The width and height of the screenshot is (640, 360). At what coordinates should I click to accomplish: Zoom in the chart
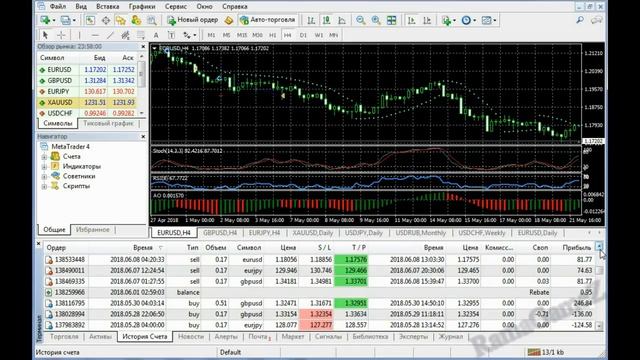coord(376,20)
